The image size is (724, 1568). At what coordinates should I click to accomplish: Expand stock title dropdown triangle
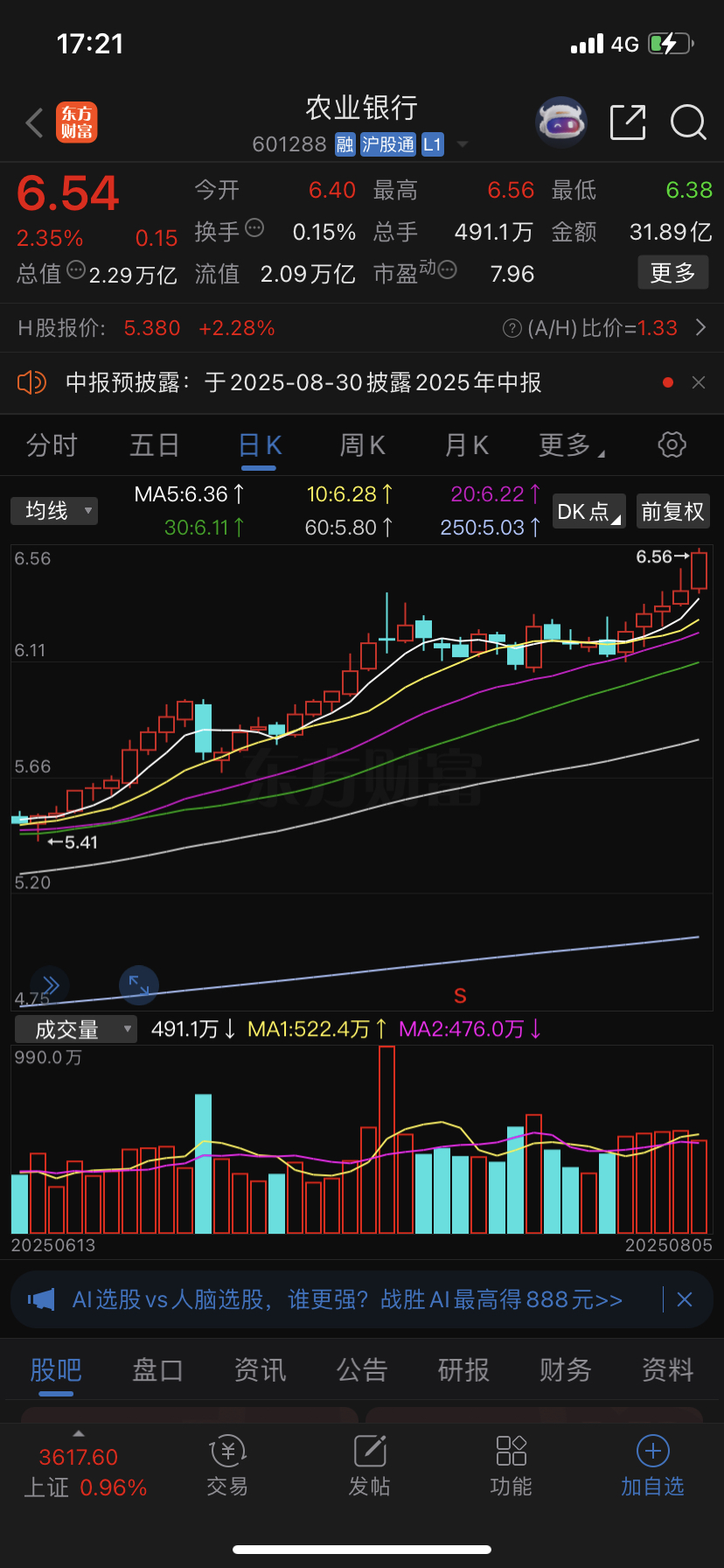pyautogui.click(x=463, y=144)
